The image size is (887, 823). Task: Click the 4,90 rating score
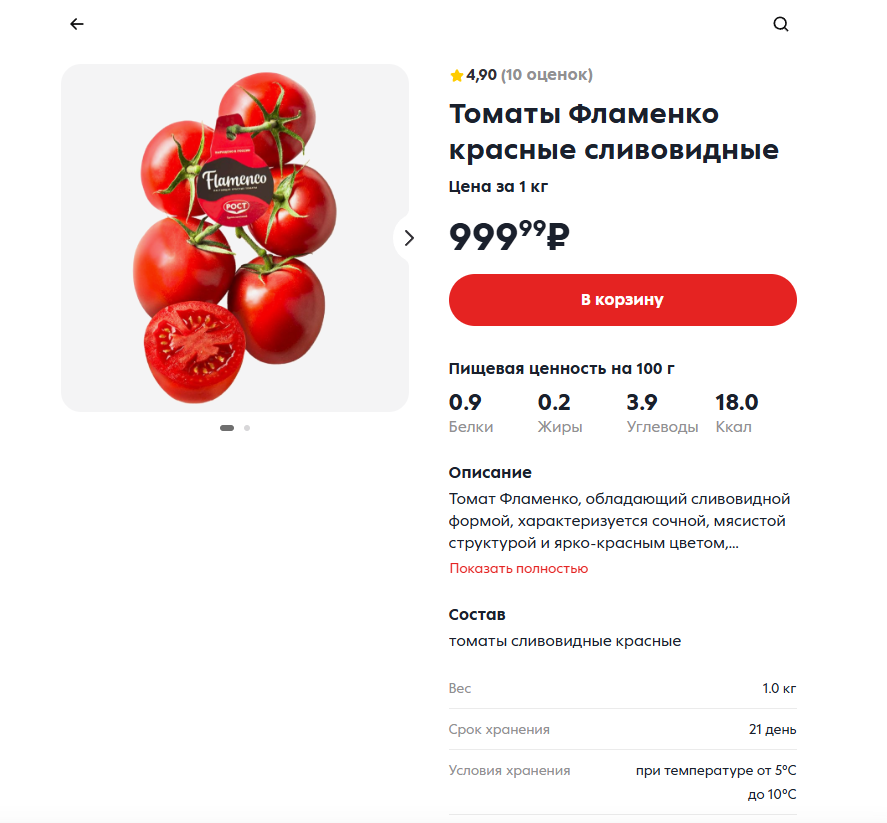[x=481, y=75]
